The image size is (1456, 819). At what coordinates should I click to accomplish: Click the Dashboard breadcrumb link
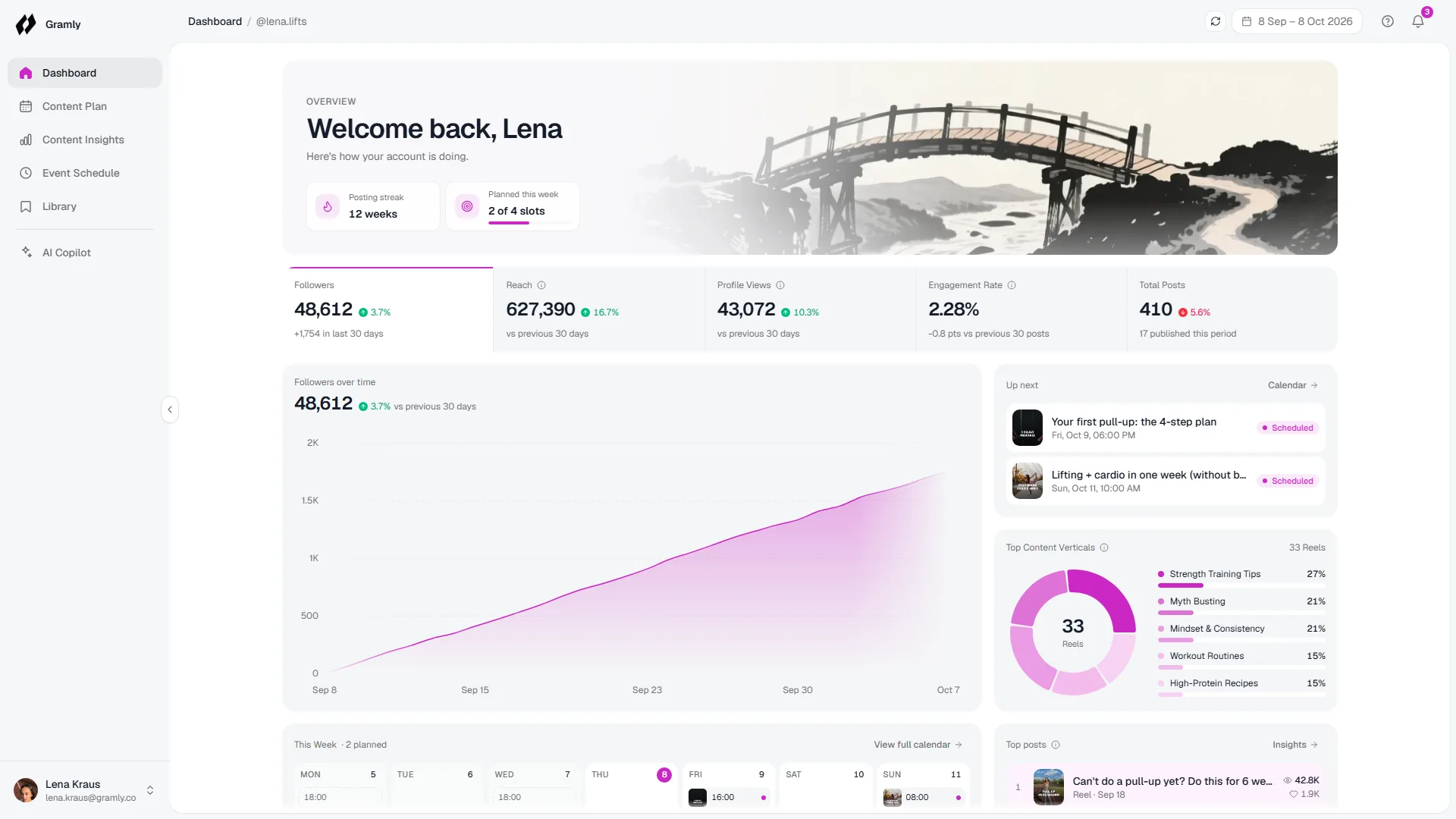215,21
